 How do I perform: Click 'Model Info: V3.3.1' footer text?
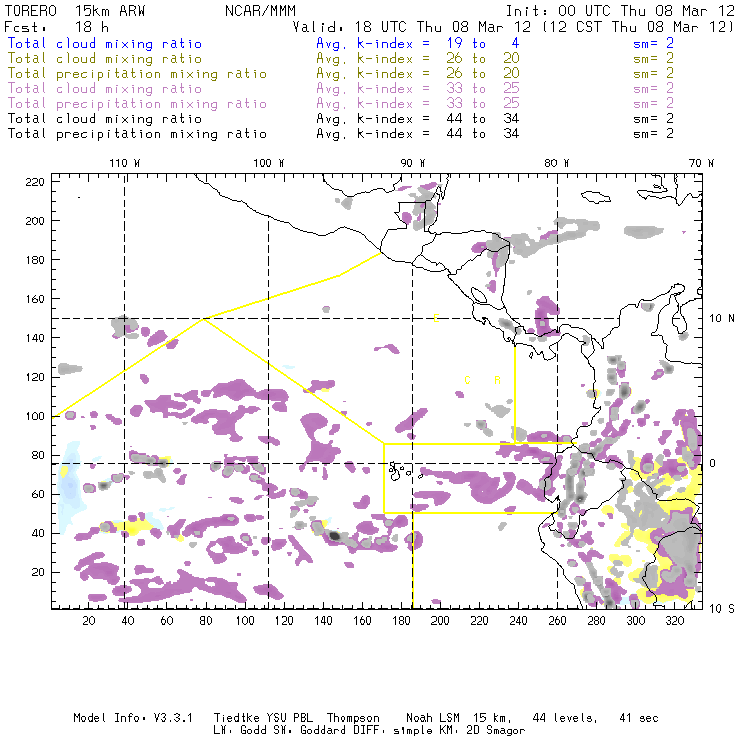[x=133, y=718]
